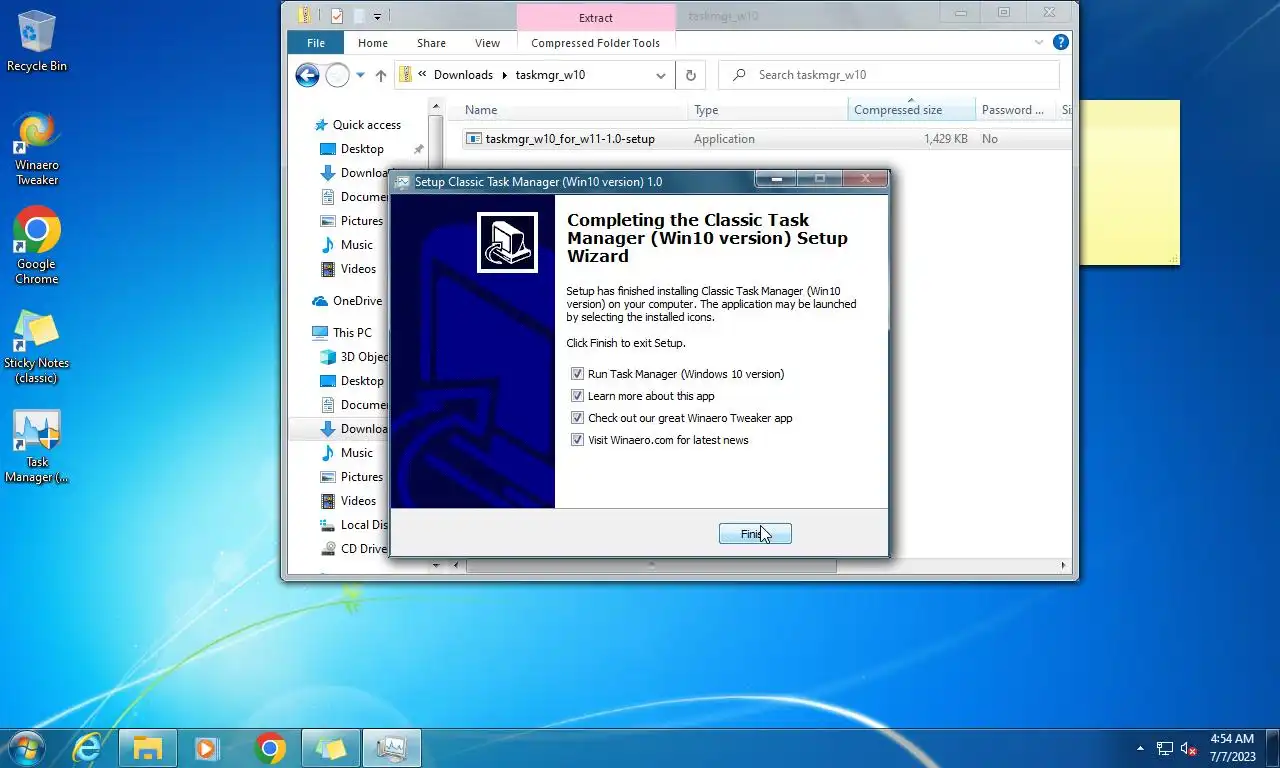Sort by Password column header
The height and width of the screenshot is (768, 1280).
click(x=1015, y=110)
